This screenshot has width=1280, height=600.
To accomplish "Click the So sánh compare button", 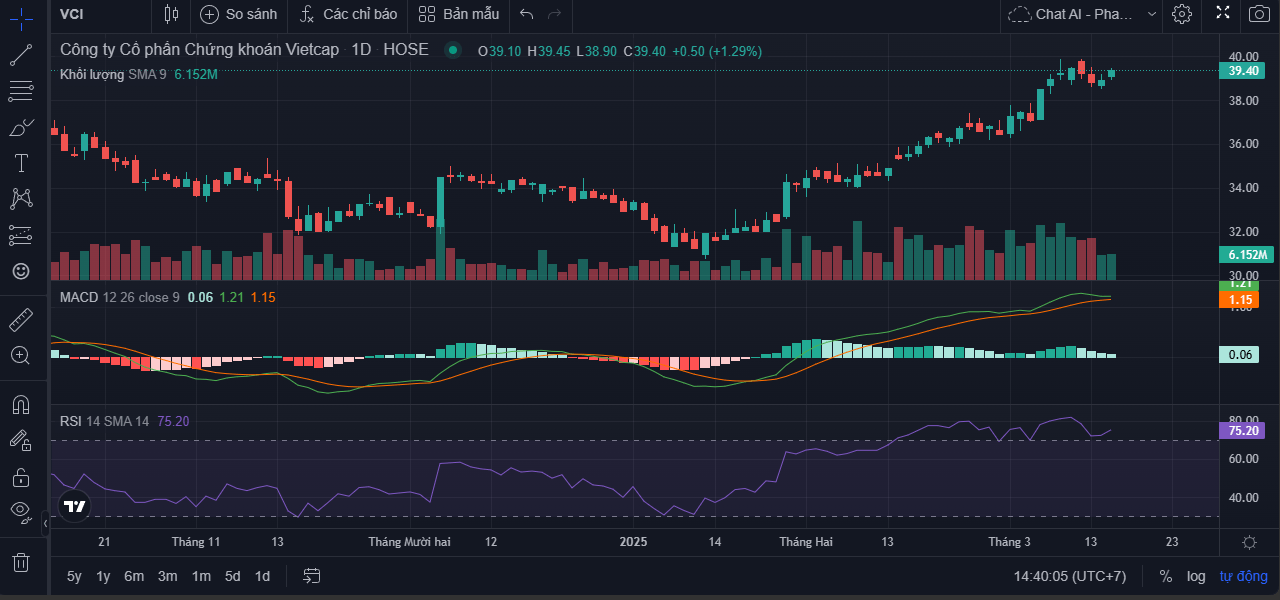I will click(238, 14).
